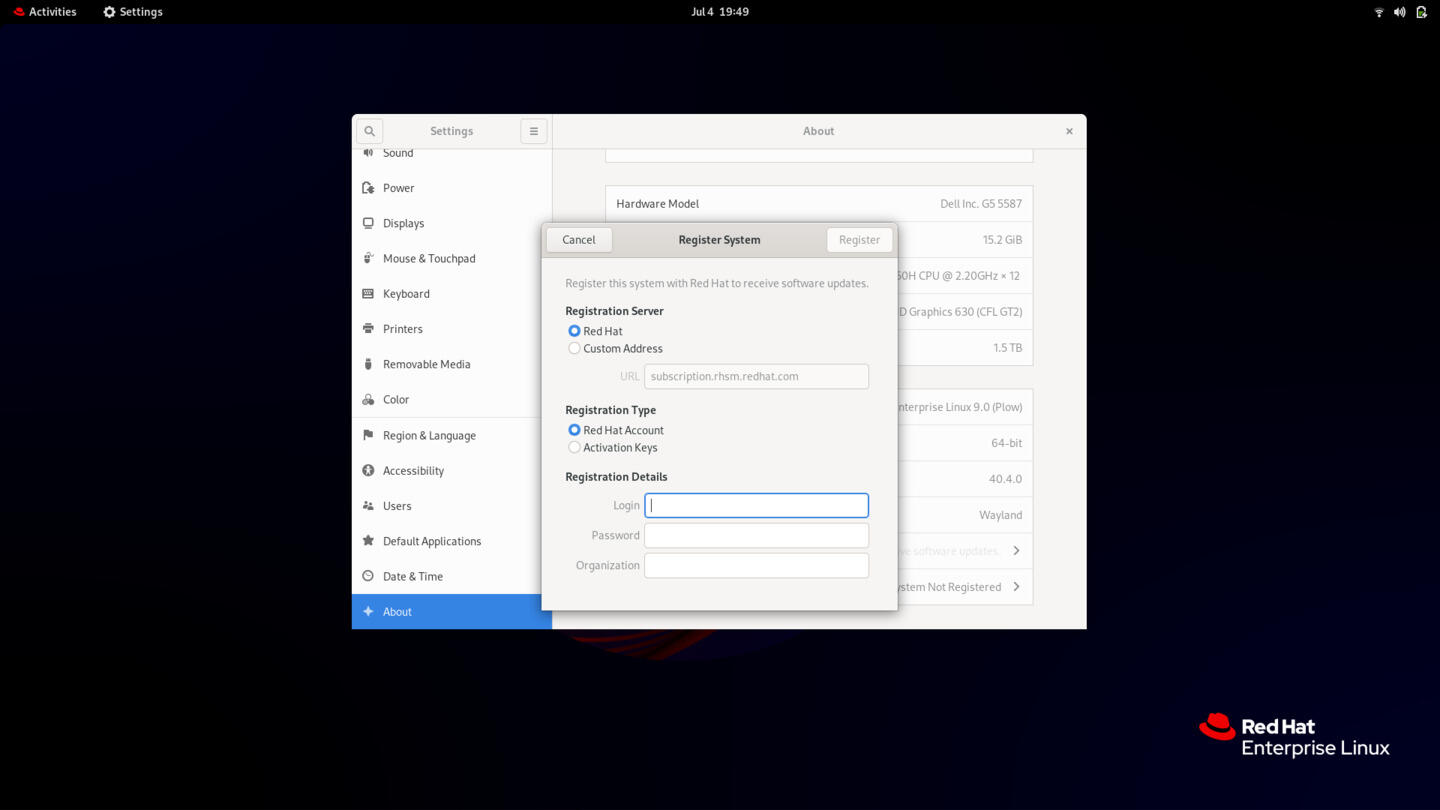
Task: Click the Color icon in sidebar
Action: [x=368, y=400]
